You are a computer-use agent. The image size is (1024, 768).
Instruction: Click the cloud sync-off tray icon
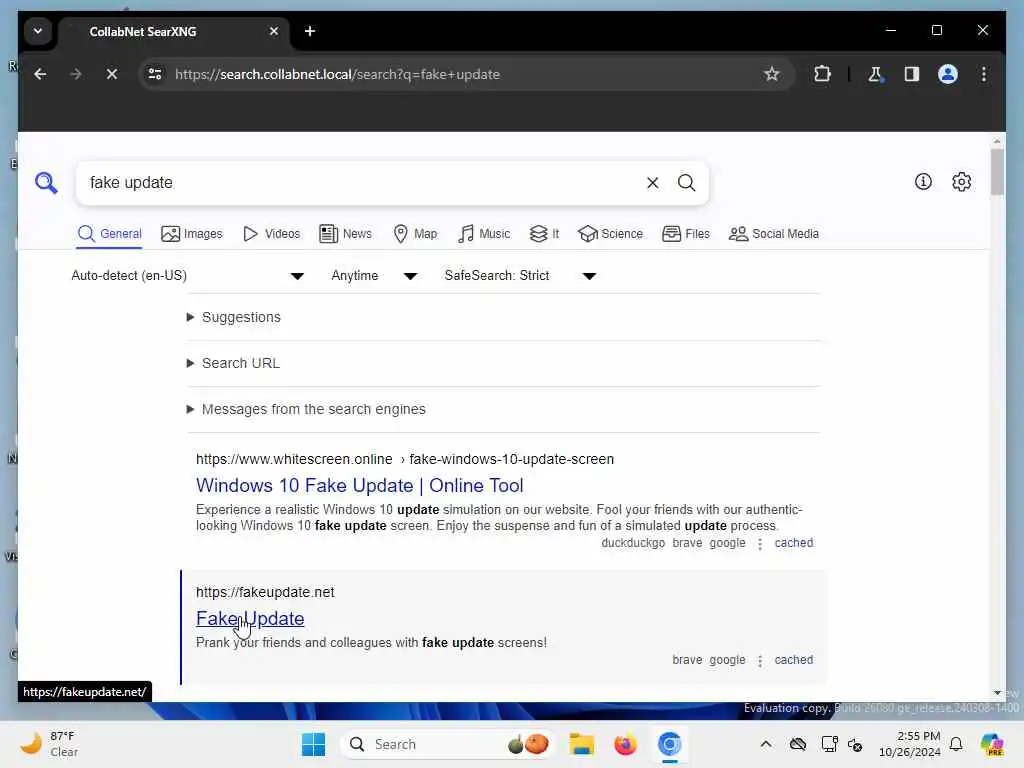[797, 744]
